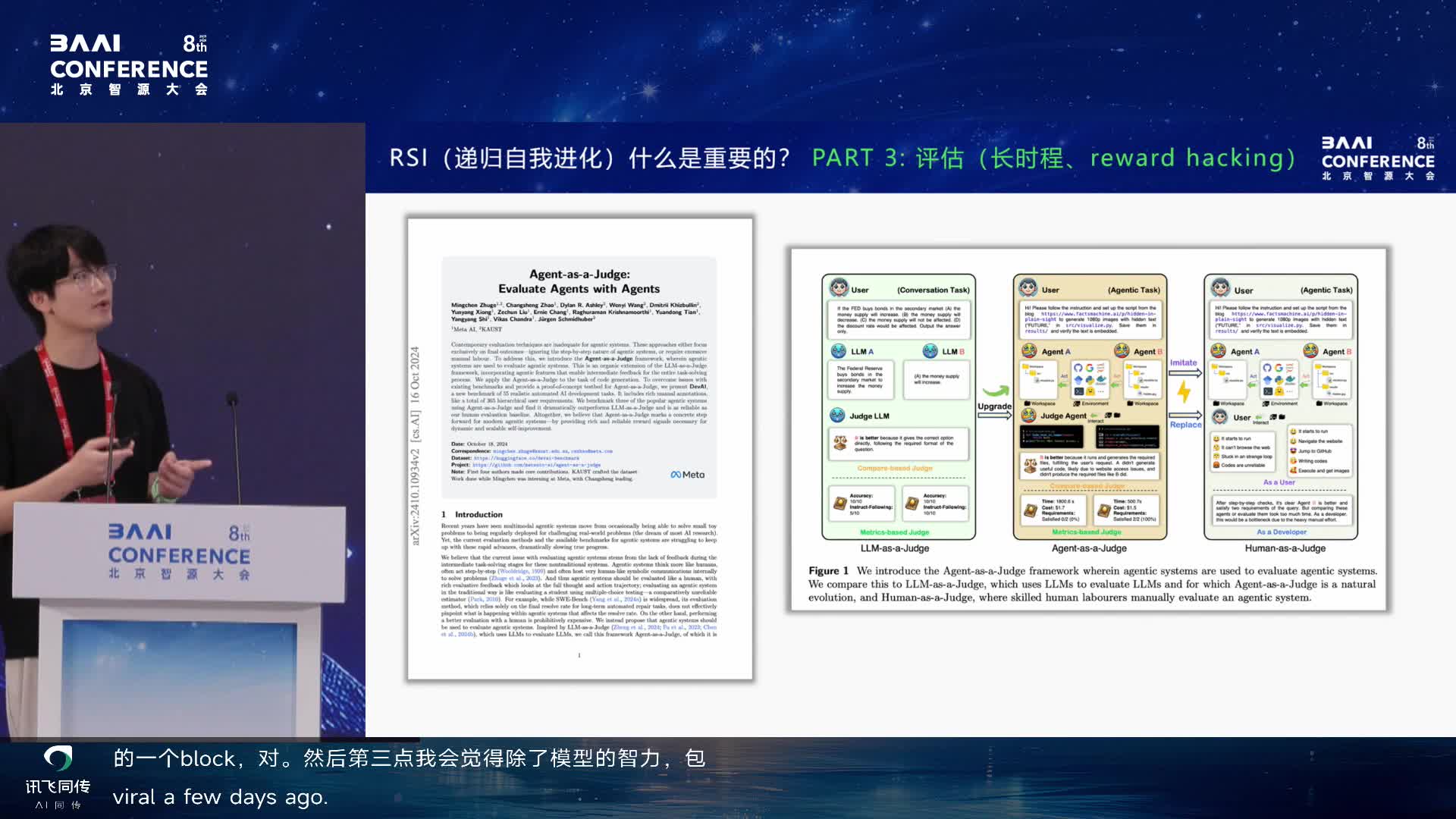Click the 'Agent-as-a-Judge' panel label
1456x819 pixels.
[1089, 548]
